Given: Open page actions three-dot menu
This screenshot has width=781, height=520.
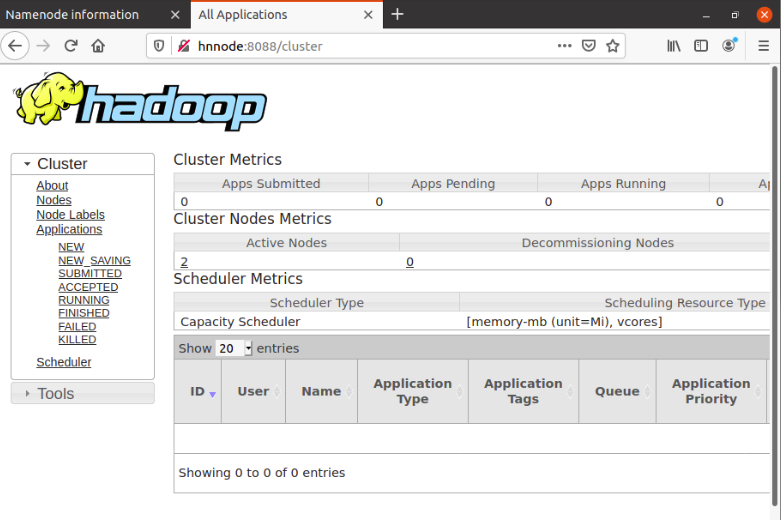Looking at the screenshot, I should point(564,46).
